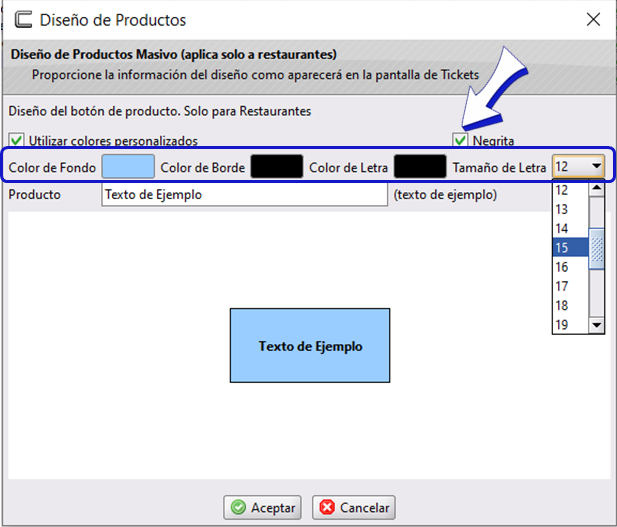
Task: Click the font size list's scroll up arrow
Action: pyautogui.click(x=597, y=188)
